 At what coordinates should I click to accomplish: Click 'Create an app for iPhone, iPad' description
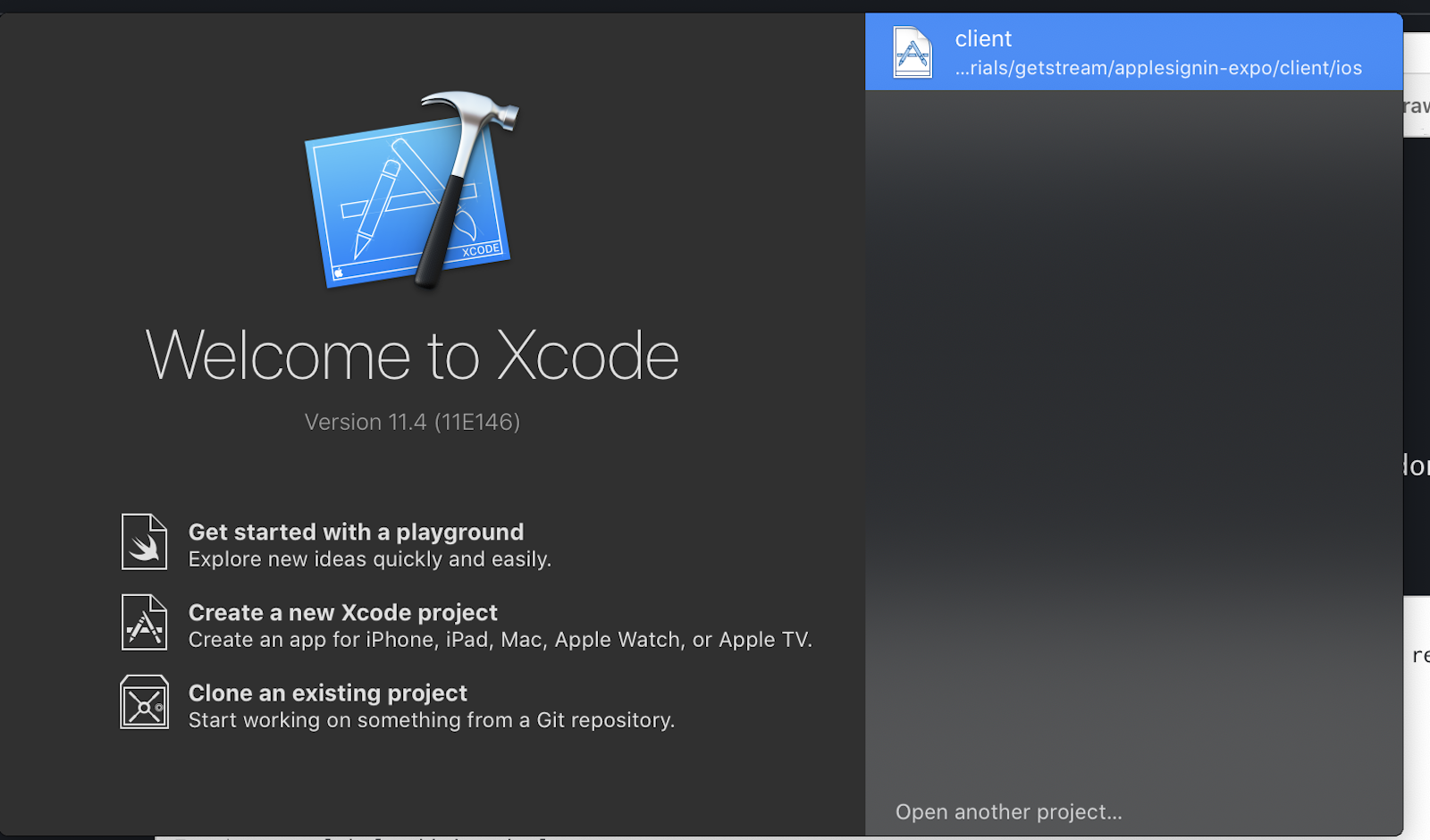click(500, 640)
